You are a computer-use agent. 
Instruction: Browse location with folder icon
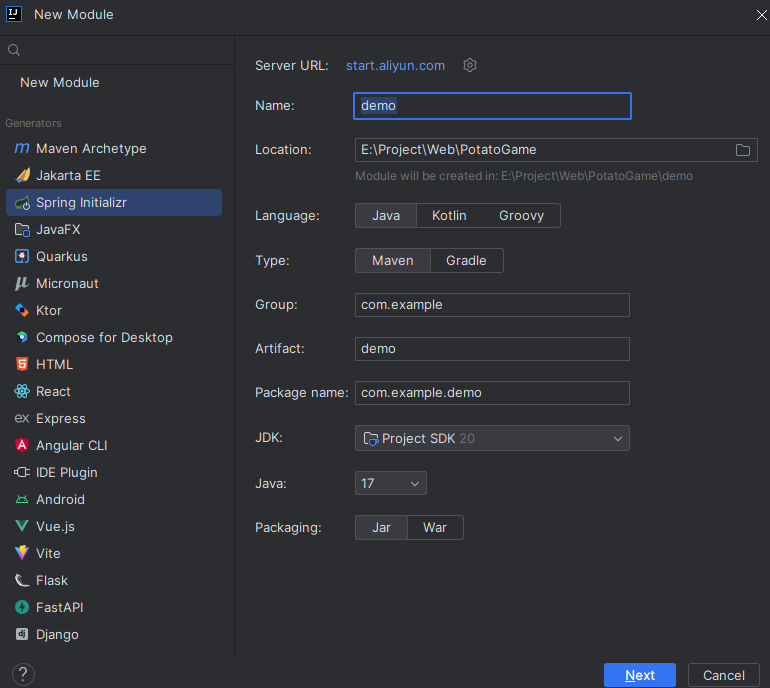pos(742,150)
